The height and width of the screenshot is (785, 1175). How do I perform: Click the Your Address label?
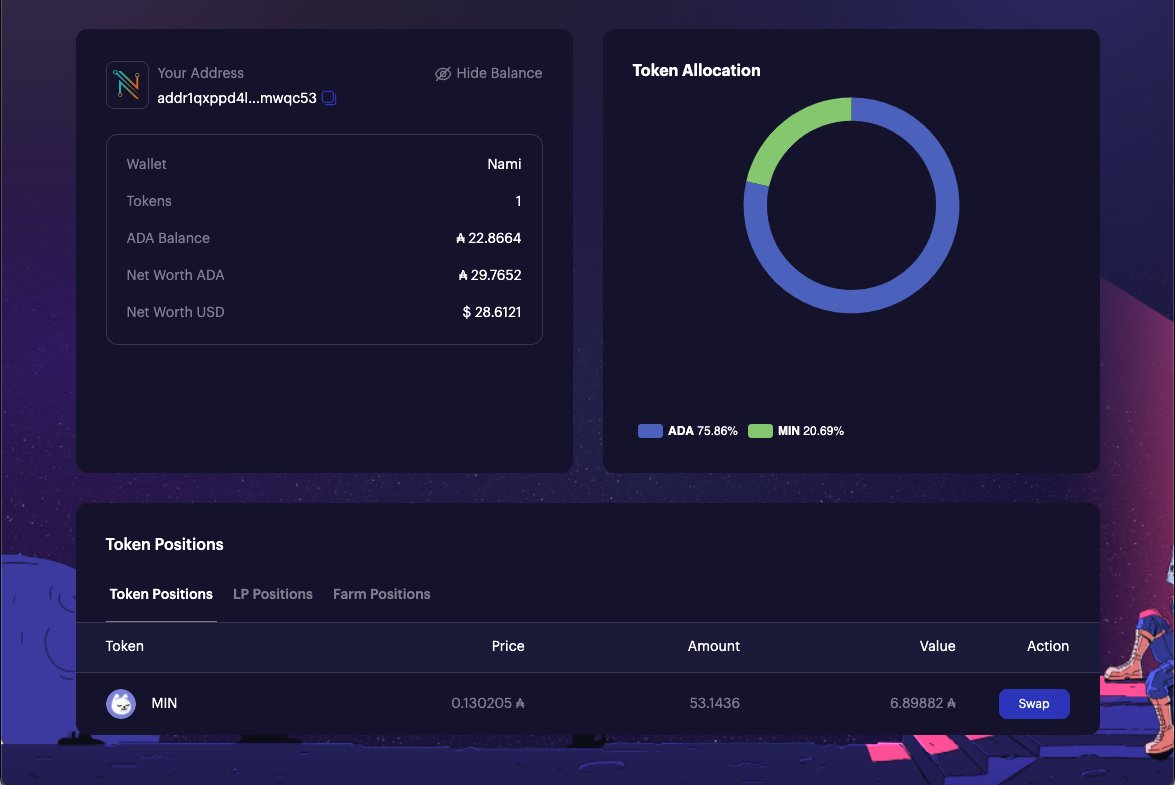pos(200,73)
